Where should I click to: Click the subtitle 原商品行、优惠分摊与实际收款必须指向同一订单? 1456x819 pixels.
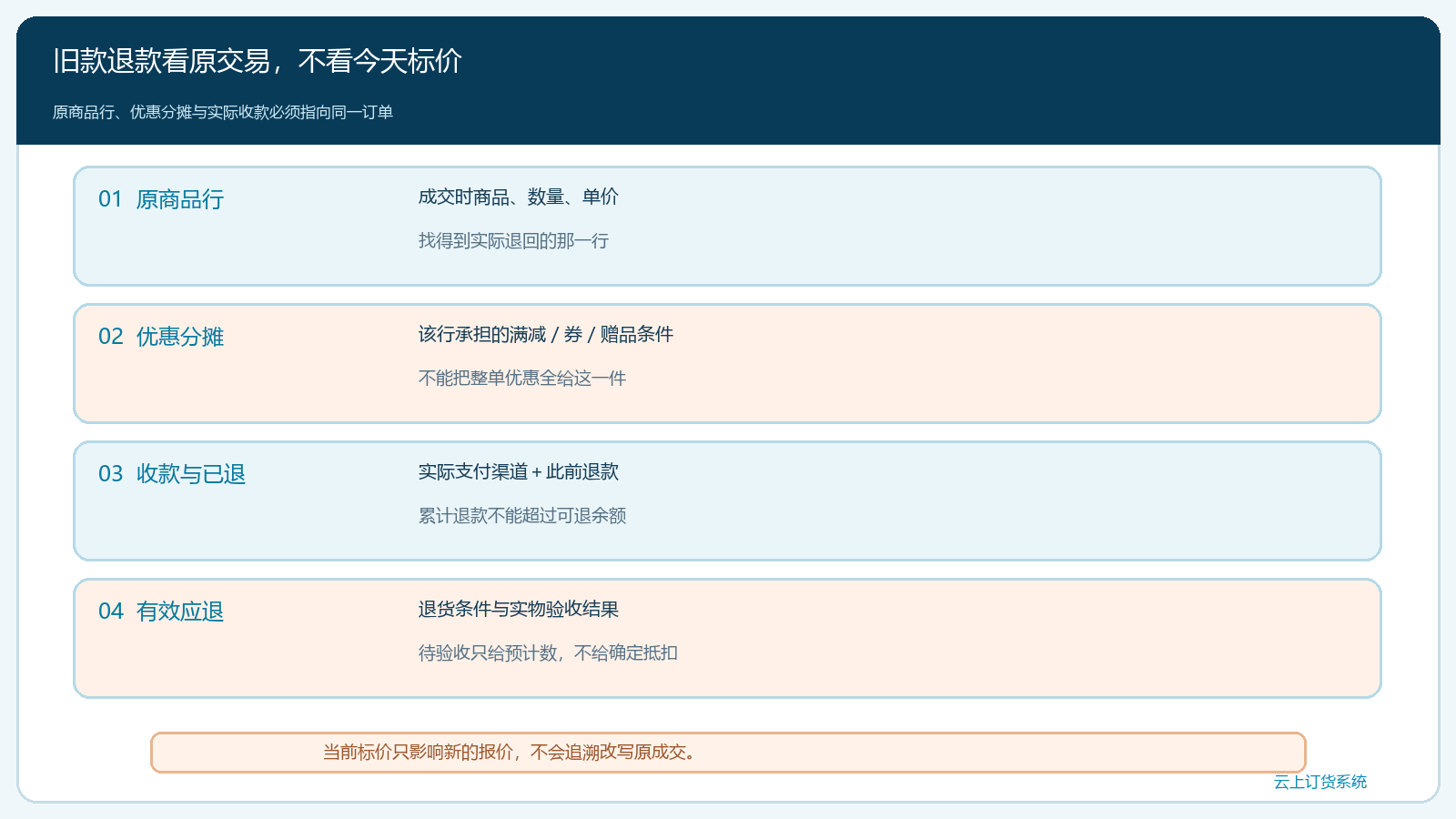tap(223, 112)
